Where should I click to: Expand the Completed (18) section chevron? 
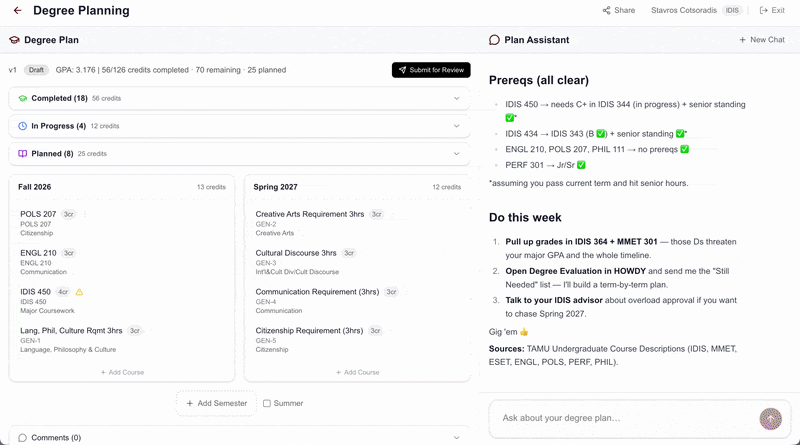pyautogui.click(x=457, y=98)
